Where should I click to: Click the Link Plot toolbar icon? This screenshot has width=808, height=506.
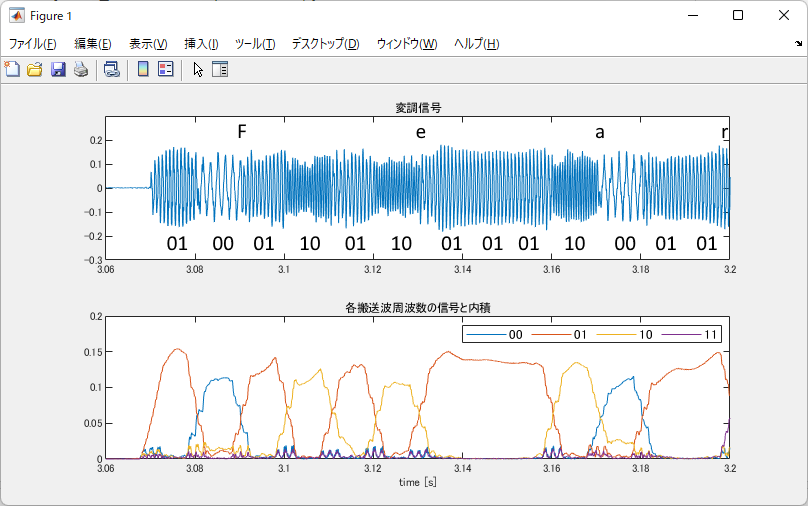[x=112, y=69]
